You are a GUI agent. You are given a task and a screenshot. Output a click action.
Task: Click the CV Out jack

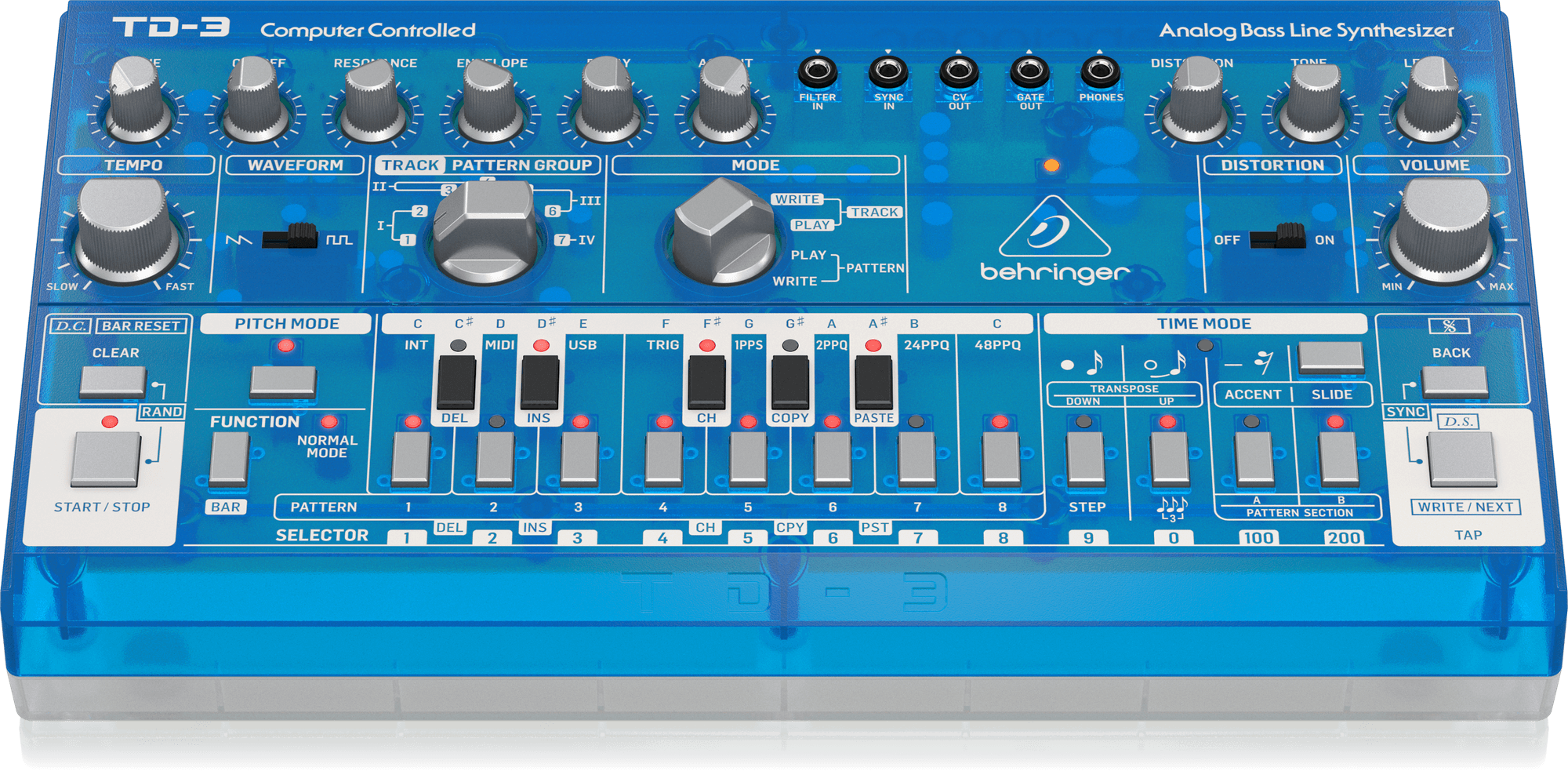point(959,73)
